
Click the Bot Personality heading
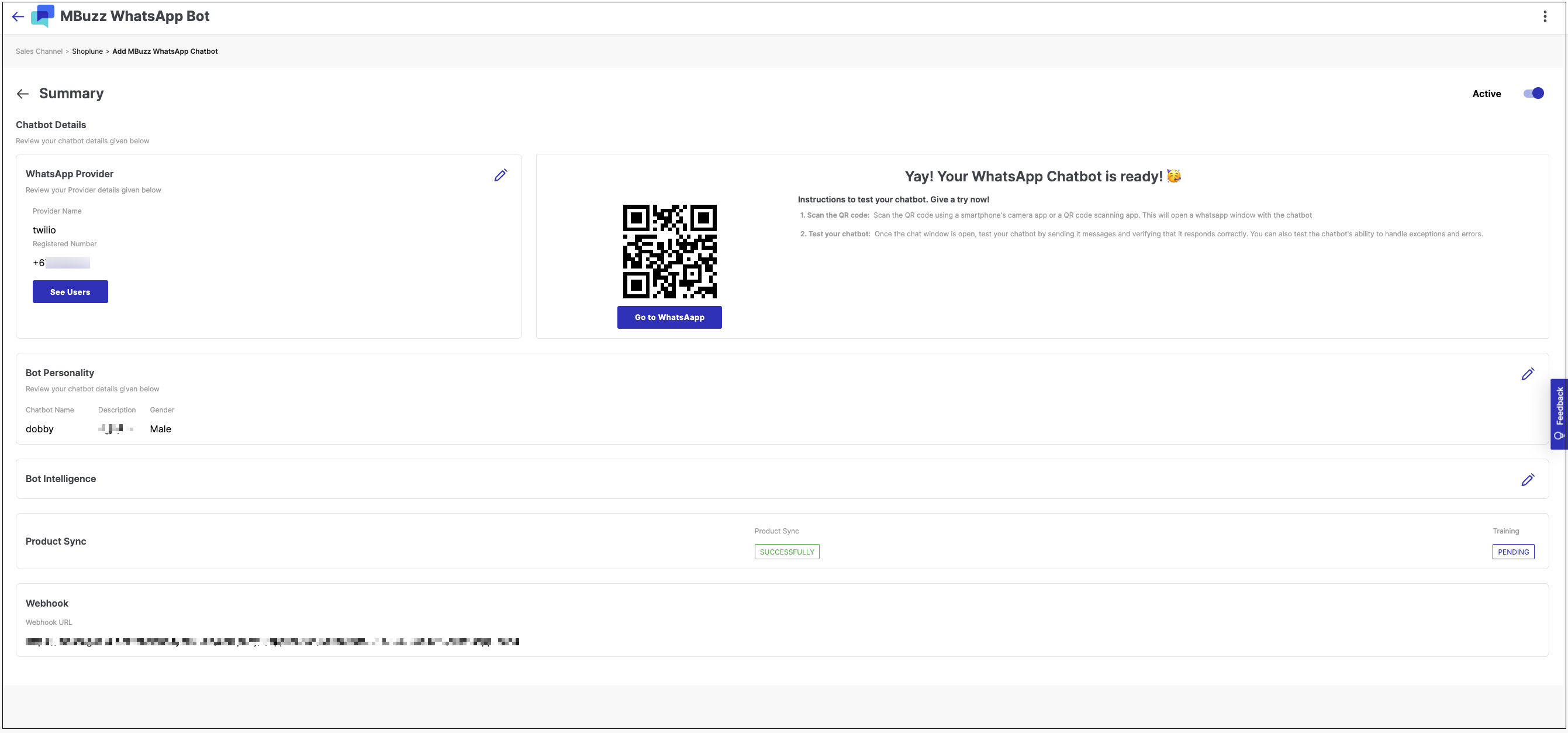60,373
